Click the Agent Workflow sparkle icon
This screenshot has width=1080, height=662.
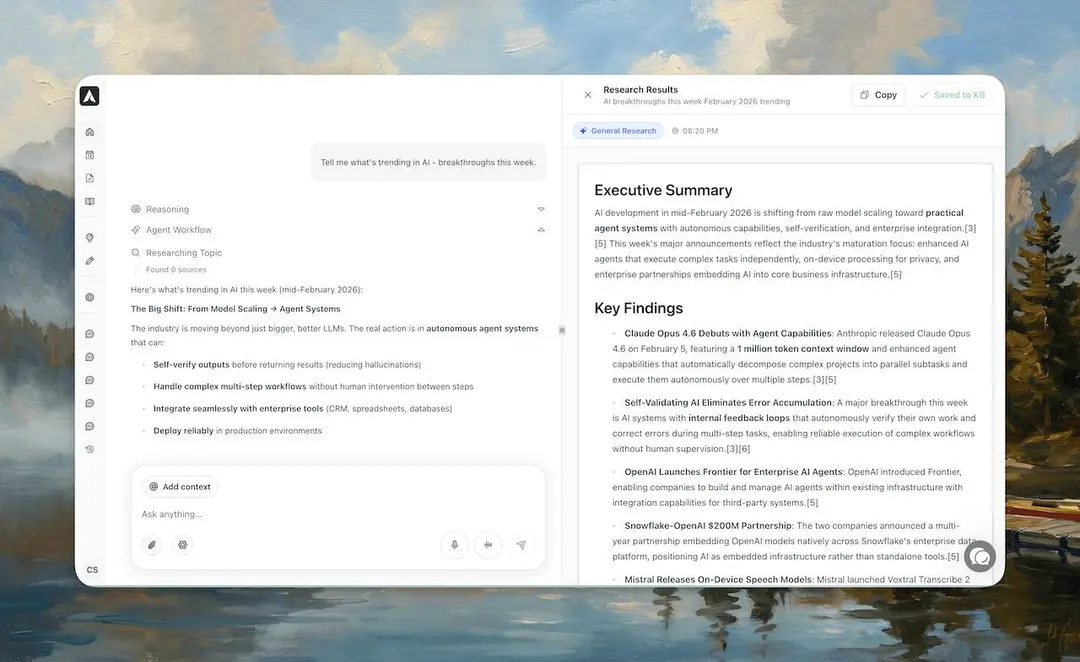tap(136, 229)
